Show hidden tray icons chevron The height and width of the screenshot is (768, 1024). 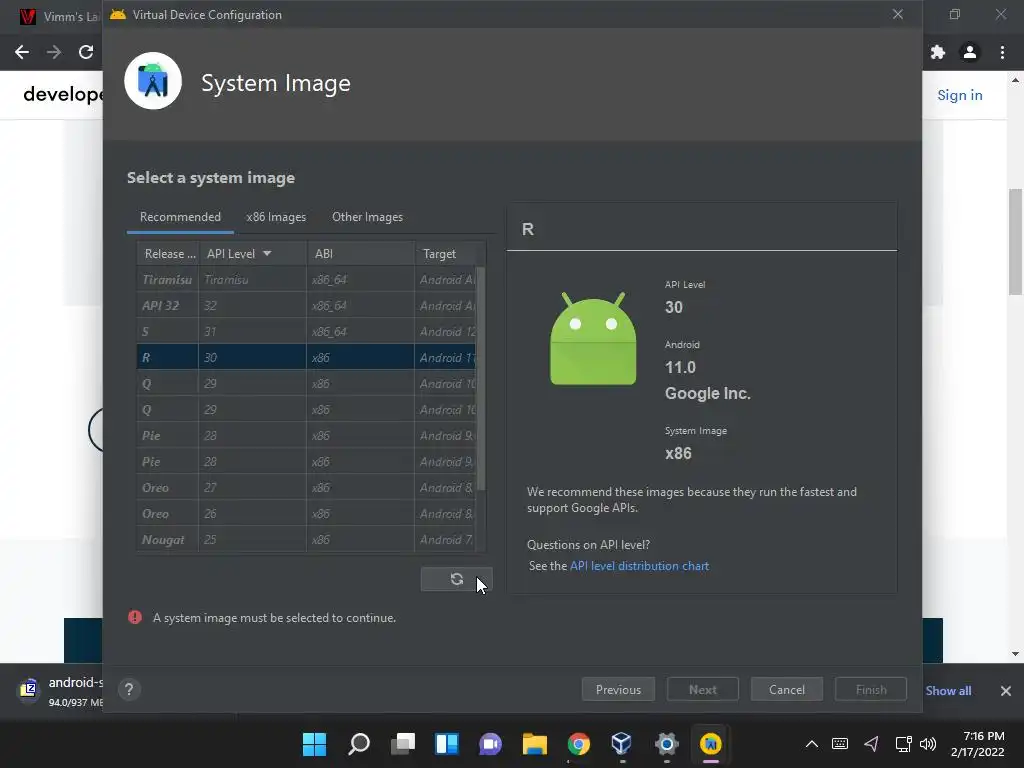pos(812,744)
